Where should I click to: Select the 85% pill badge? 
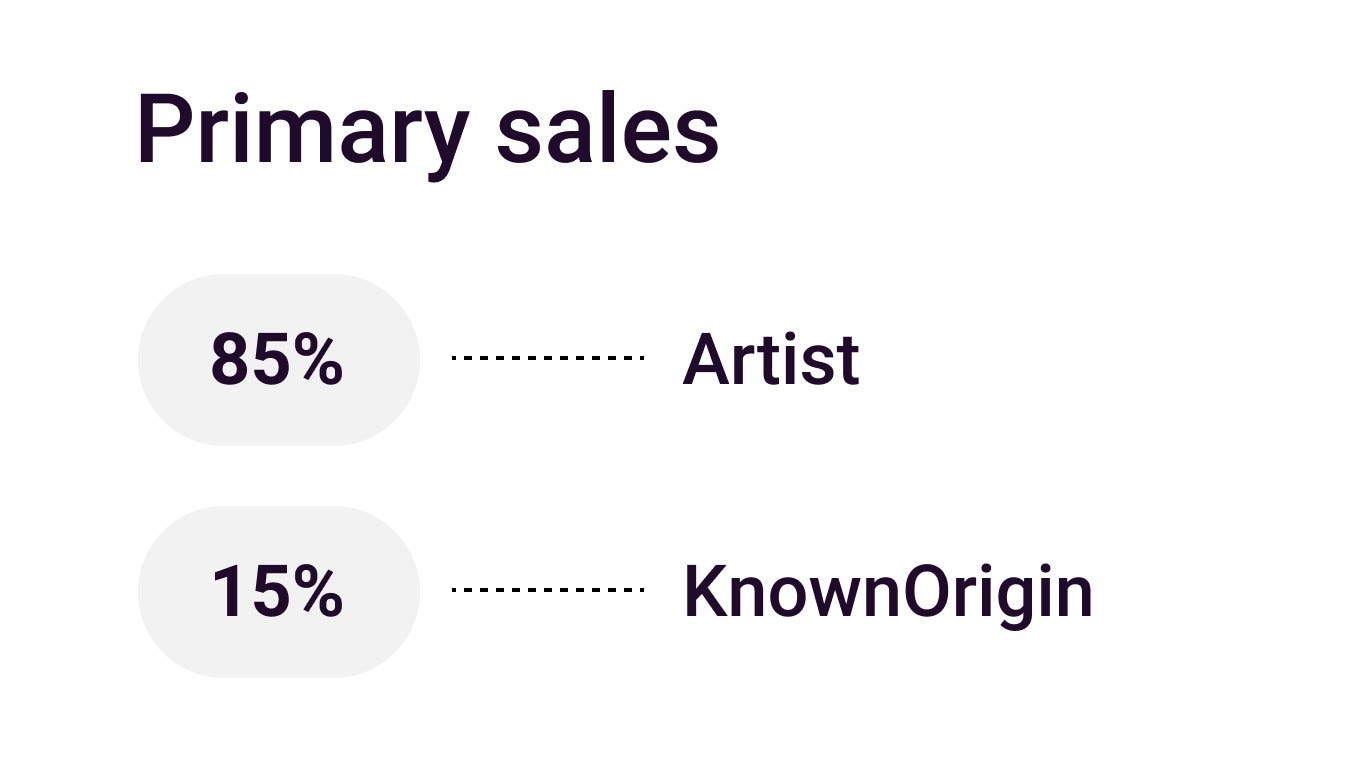[x=278, y=359]
